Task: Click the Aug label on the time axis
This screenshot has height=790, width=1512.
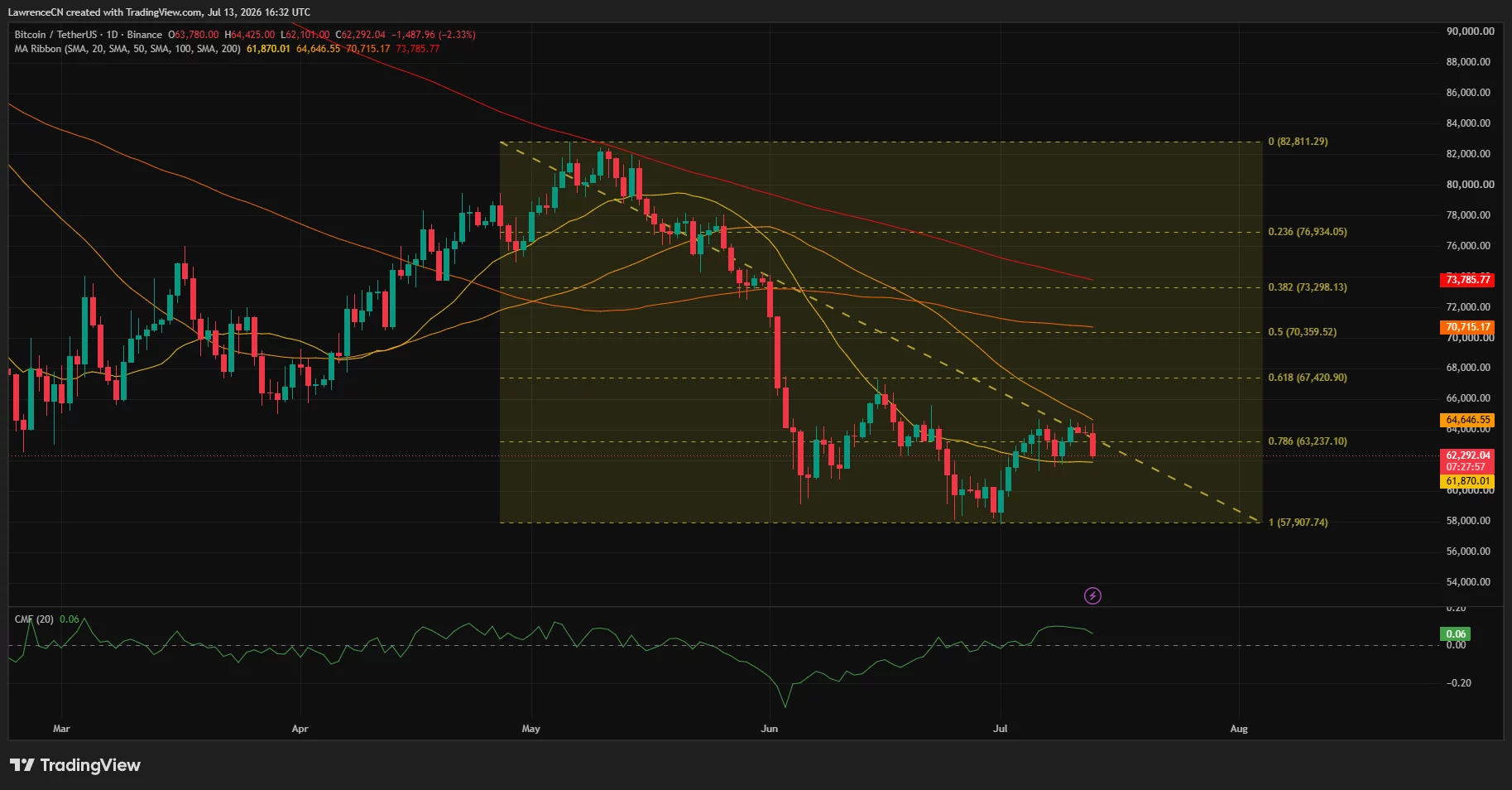Action: pos(1239,729)
